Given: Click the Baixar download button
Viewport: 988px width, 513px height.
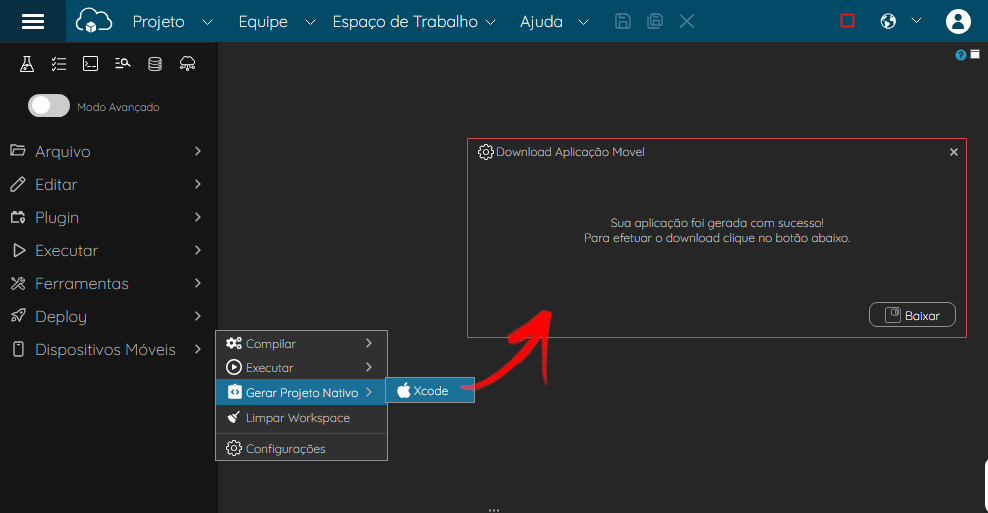Looking at the screenshot, I should (x=912, y=315).
